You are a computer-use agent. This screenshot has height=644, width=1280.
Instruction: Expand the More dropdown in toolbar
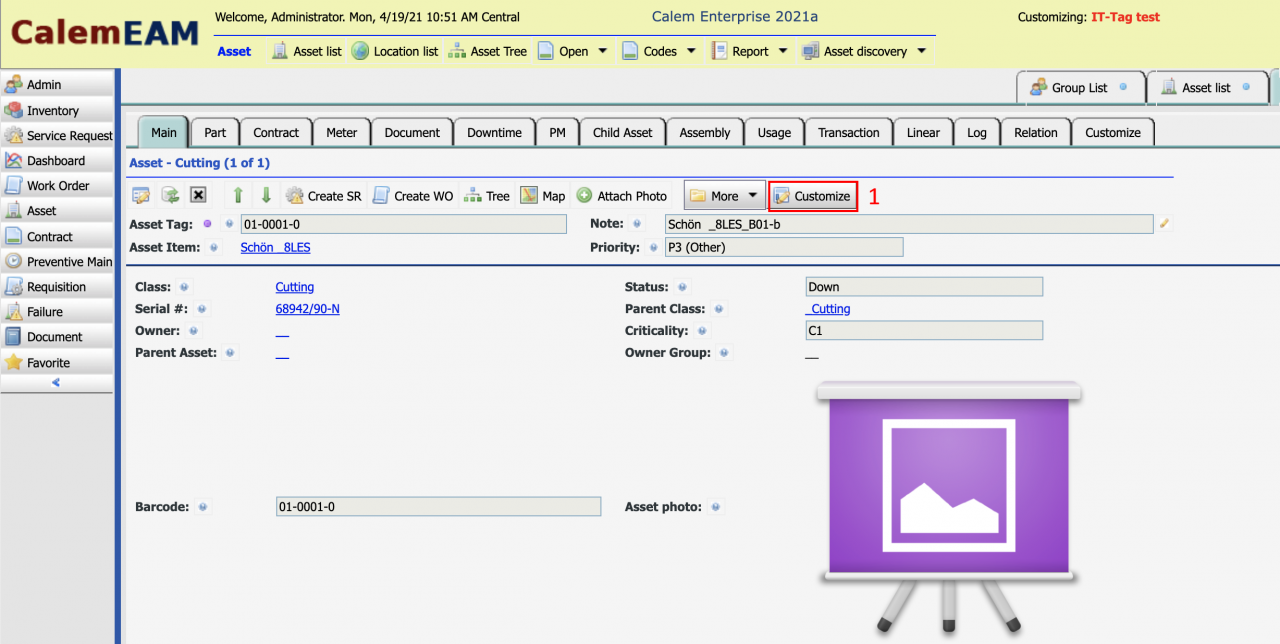(725, 196)
